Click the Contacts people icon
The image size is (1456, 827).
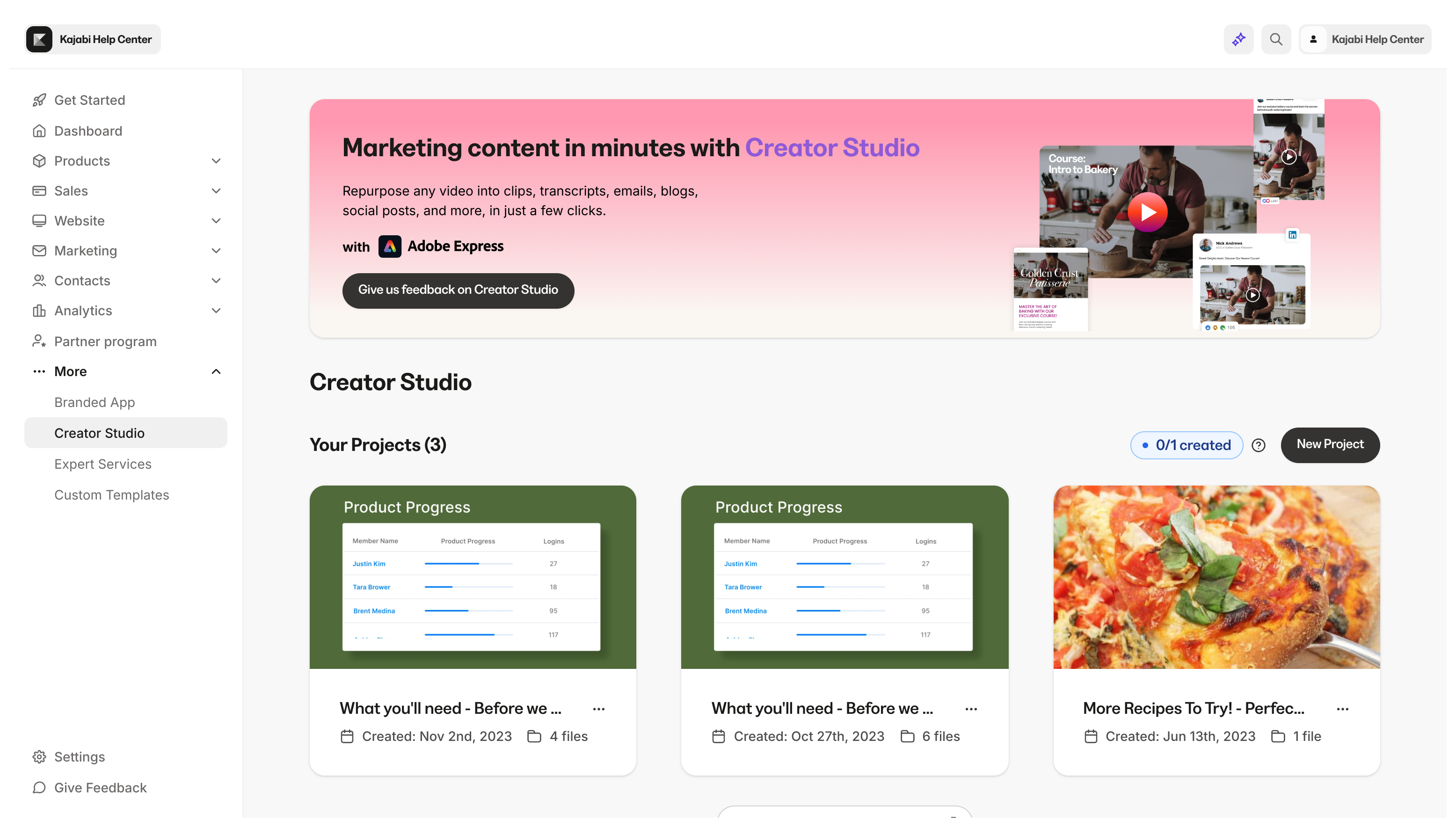click(x=39, y=281)
